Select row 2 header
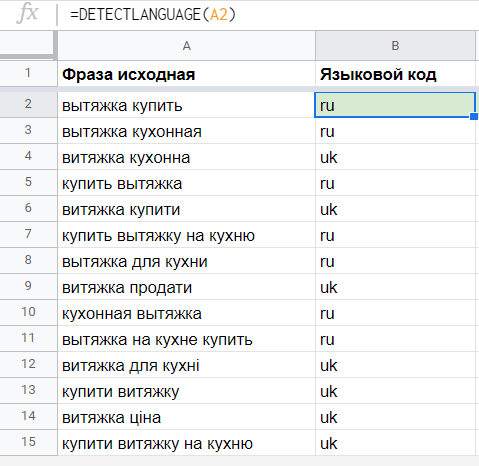 pos(28,104)
